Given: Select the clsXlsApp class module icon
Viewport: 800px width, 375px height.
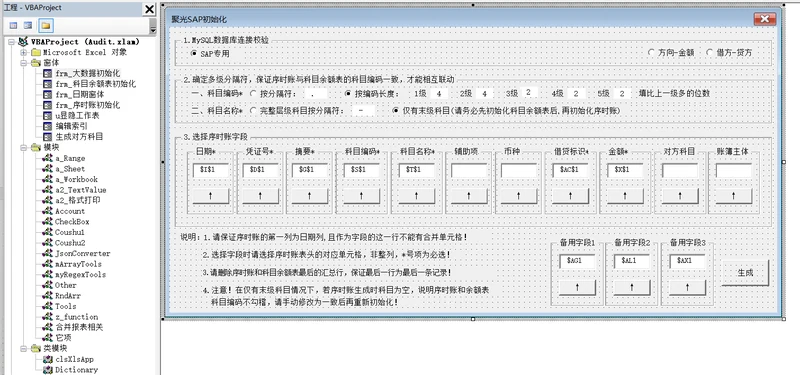Looking at the screenshot, I should [47, 359].
